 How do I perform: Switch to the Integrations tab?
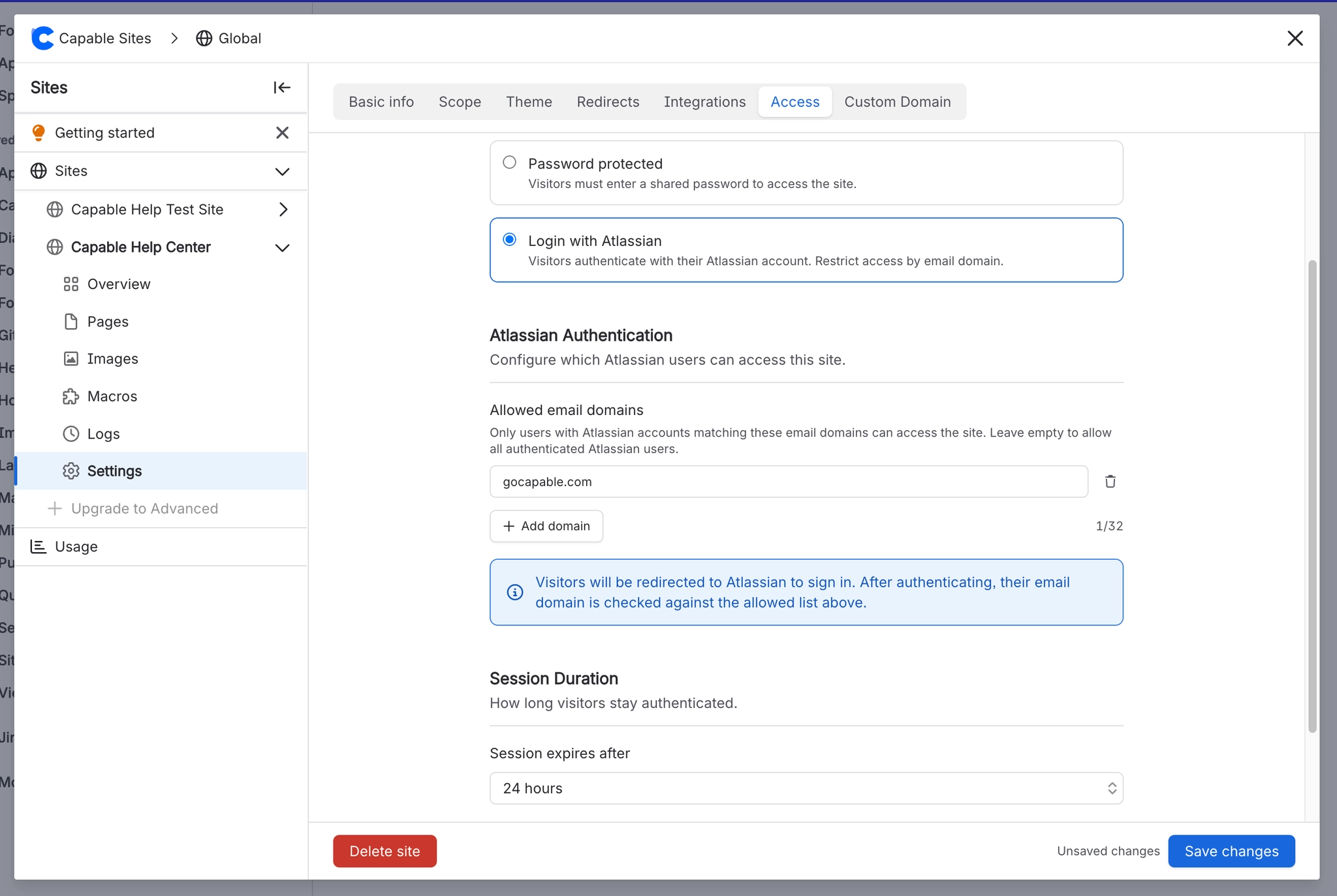[704, 102]
